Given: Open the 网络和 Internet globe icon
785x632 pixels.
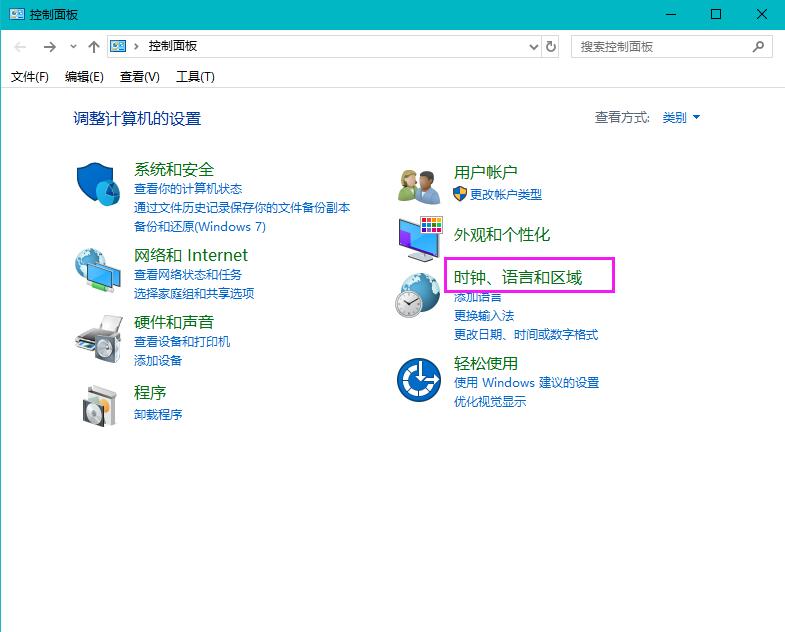Looking at the screenshot, I should click(98, 269).
